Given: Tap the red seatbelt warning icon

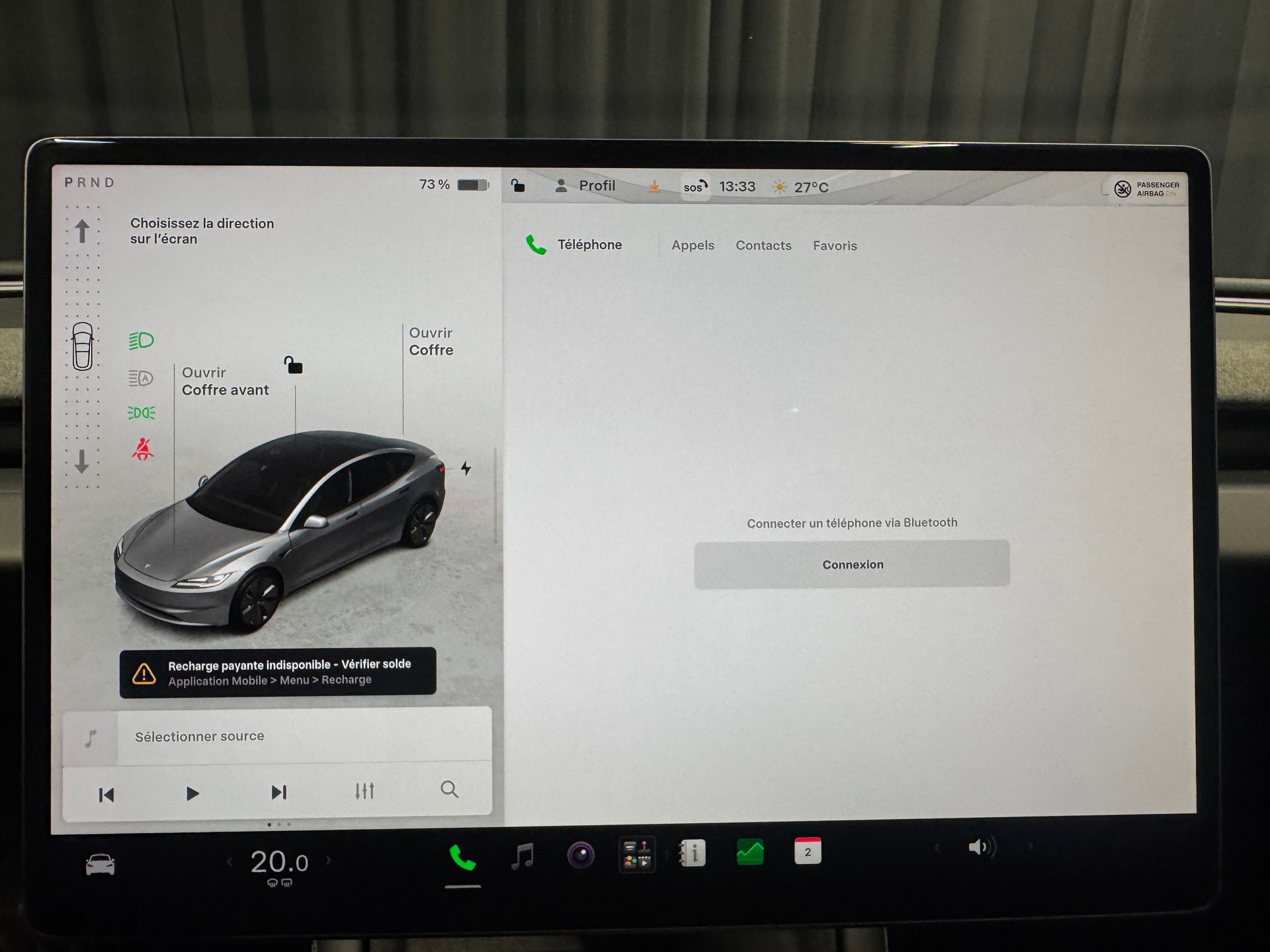Looking at the screenshot, I should (x=143, y=449).
